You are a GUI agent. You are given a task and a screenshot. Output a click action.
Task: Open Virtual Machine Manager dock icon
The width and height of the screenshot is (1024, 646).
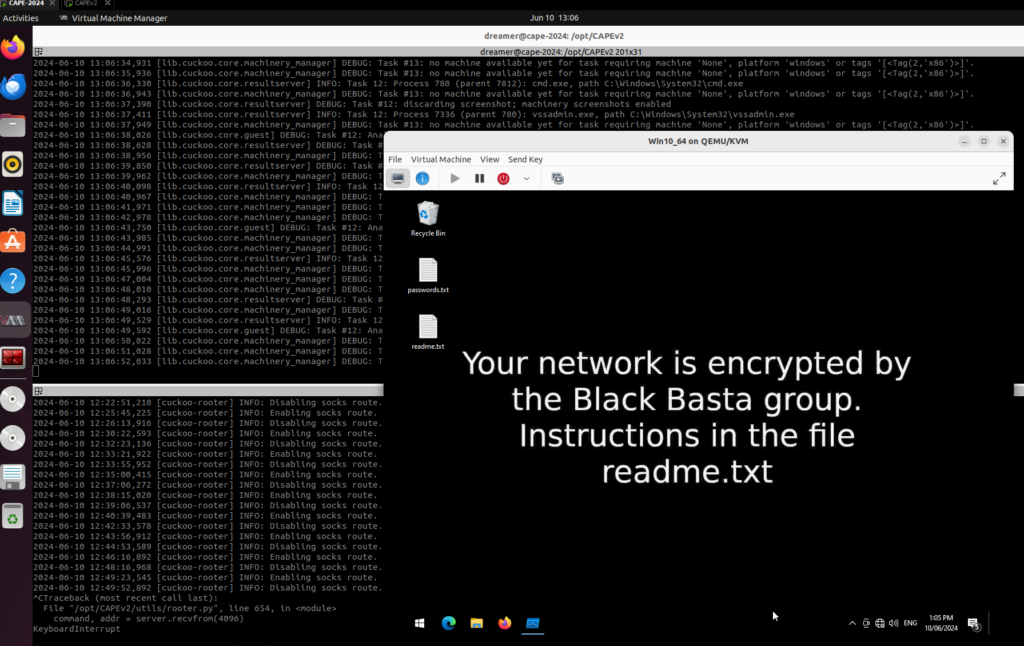(x=13, y=320)
